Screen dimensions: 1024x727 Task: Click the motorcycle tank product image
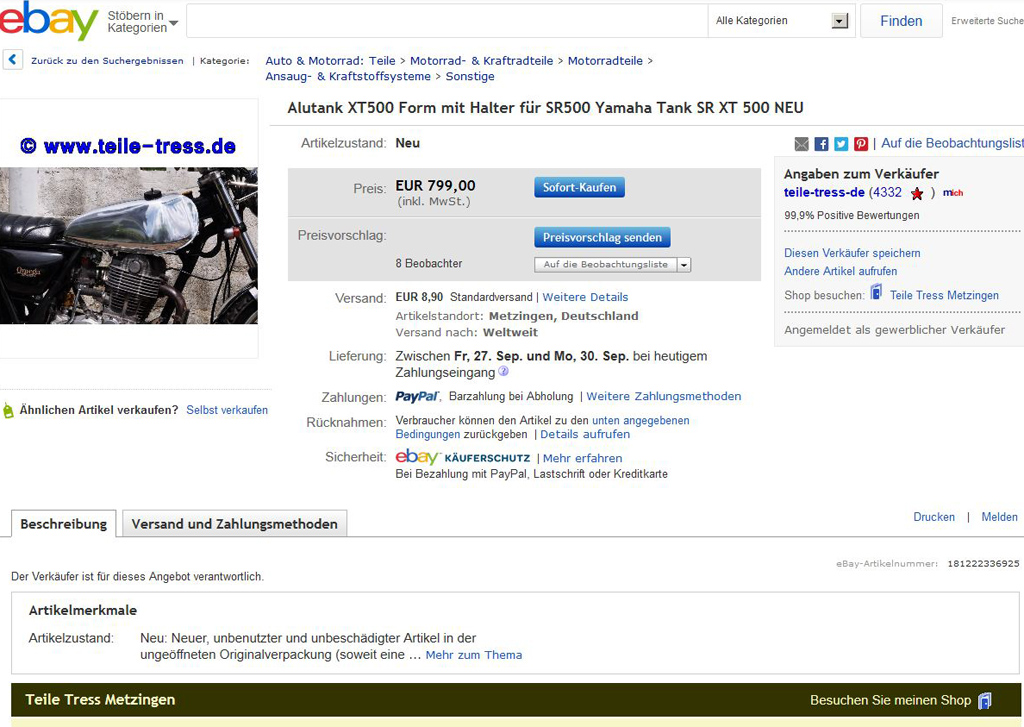(129, 245)
